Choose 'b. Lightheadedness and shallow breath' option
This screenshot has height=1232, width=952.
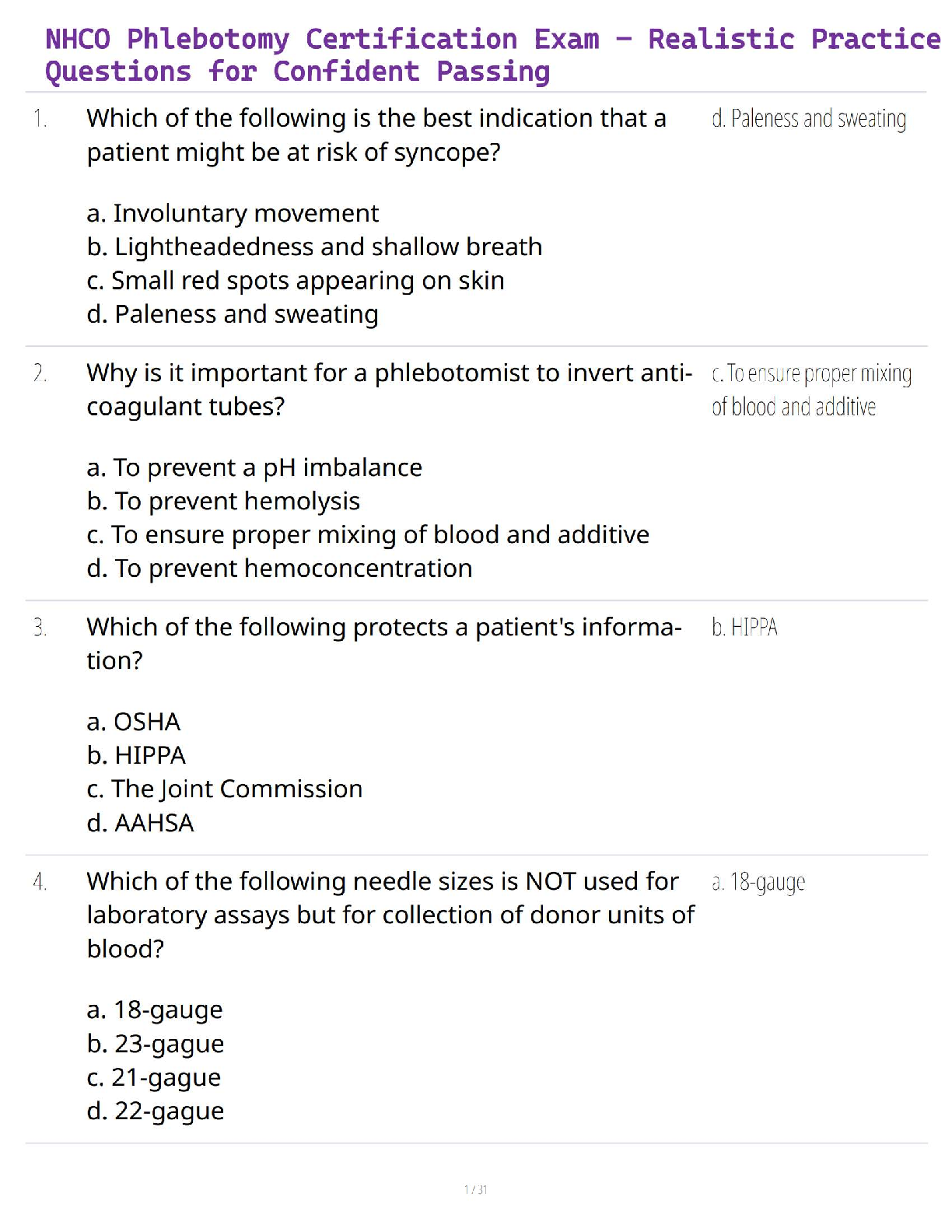click(x=314, y=247)
